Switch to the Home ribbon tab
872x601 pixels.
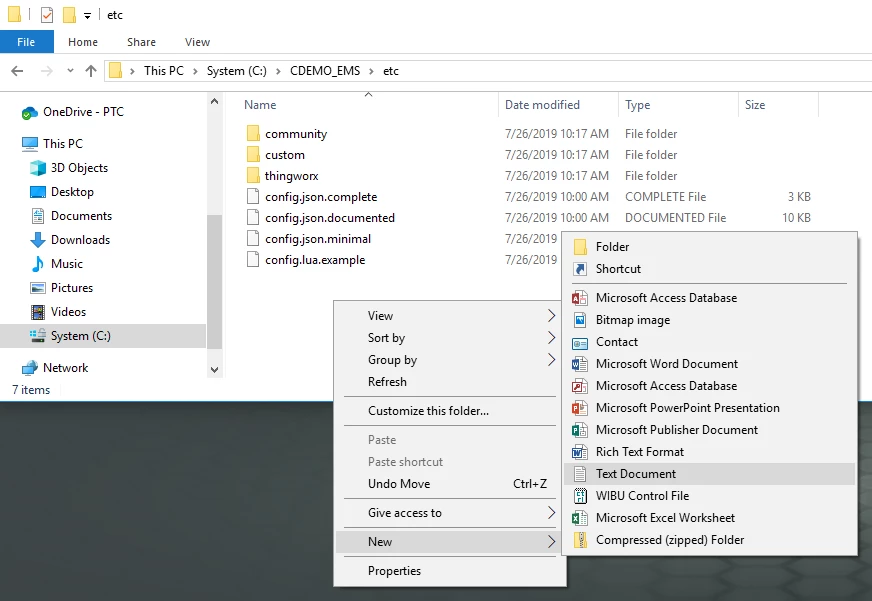83,42
